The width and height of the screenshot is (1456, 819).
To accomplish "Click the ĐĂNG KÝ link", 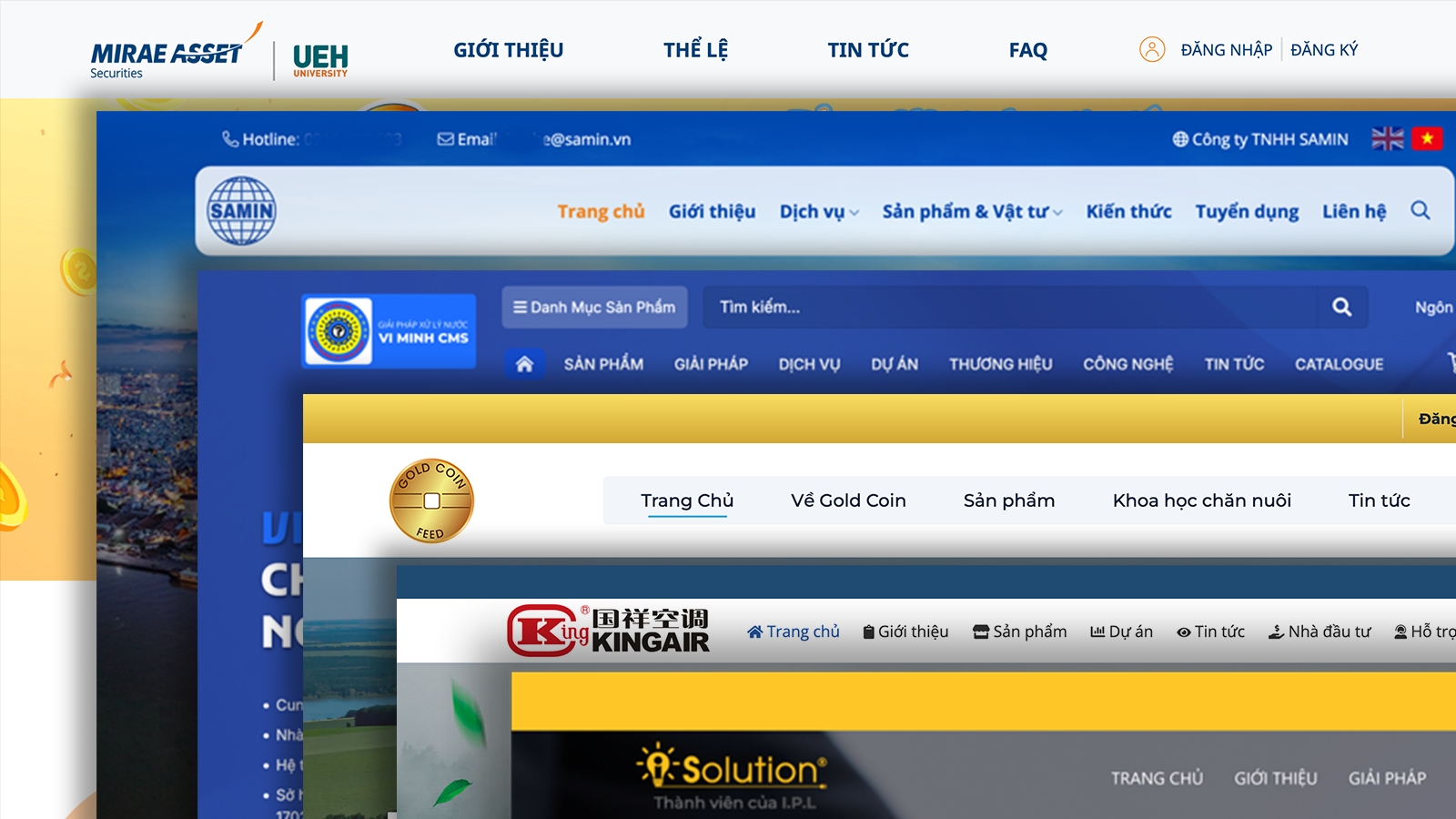I will [1324, 50].
